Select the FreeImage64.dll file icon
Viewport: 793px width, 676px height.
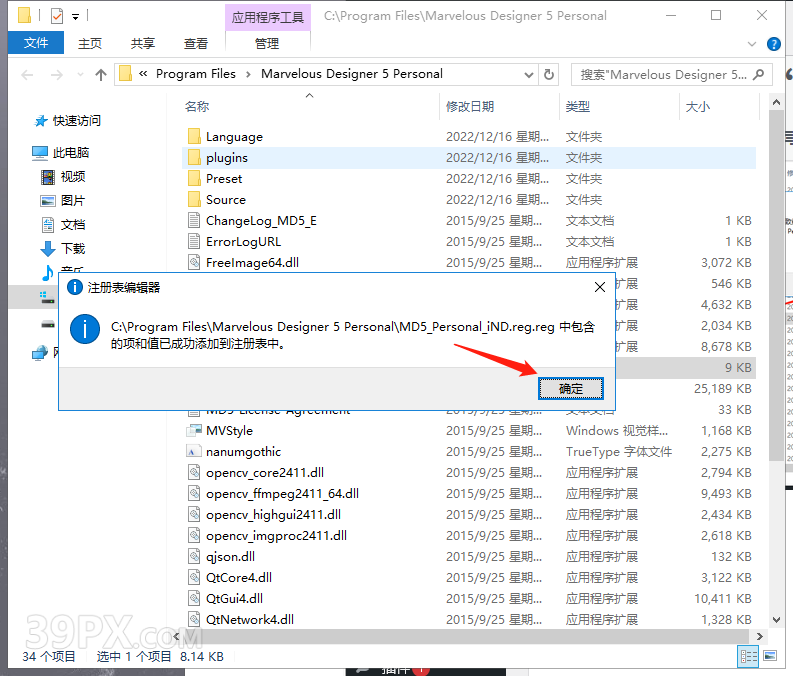click(194, 262)
